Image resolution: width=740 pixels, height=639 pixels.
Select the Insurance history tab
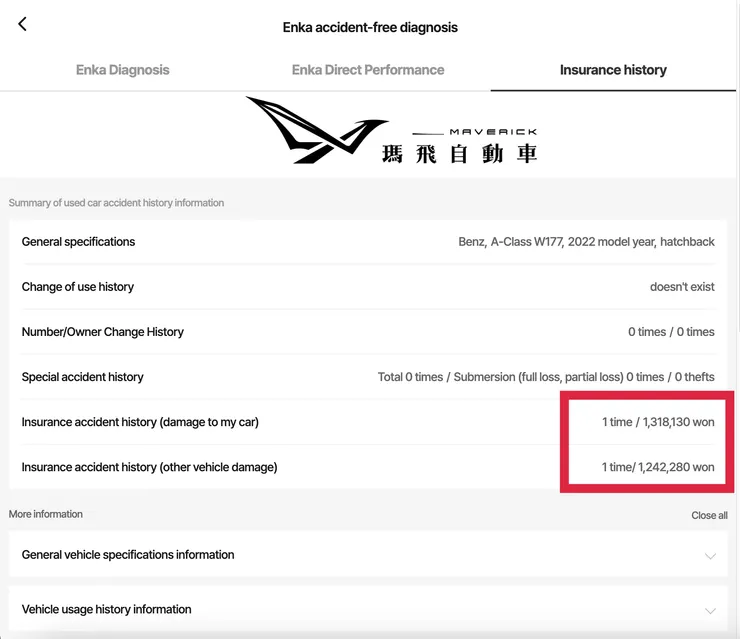click(x=613, y=70)
